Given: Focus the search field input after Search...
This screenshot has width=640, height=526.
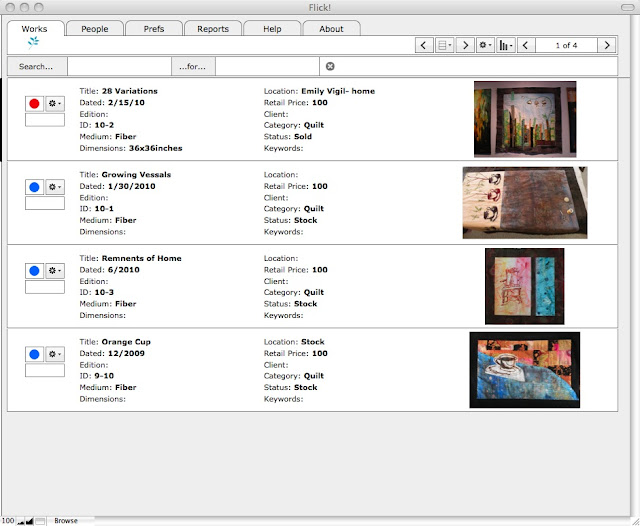Looking at the screenshot, I should pos(119,67).
